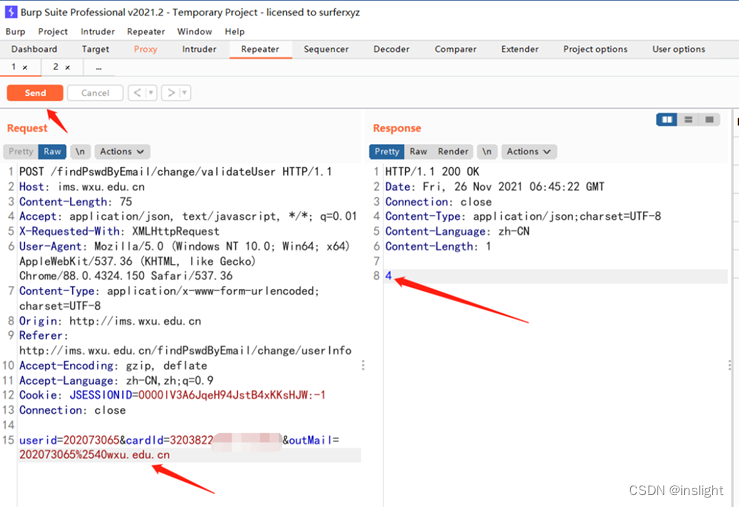The height and width of the screenshot is (507, 739).
Task: Switch to the Intruder tool tab
Action: 199,49
